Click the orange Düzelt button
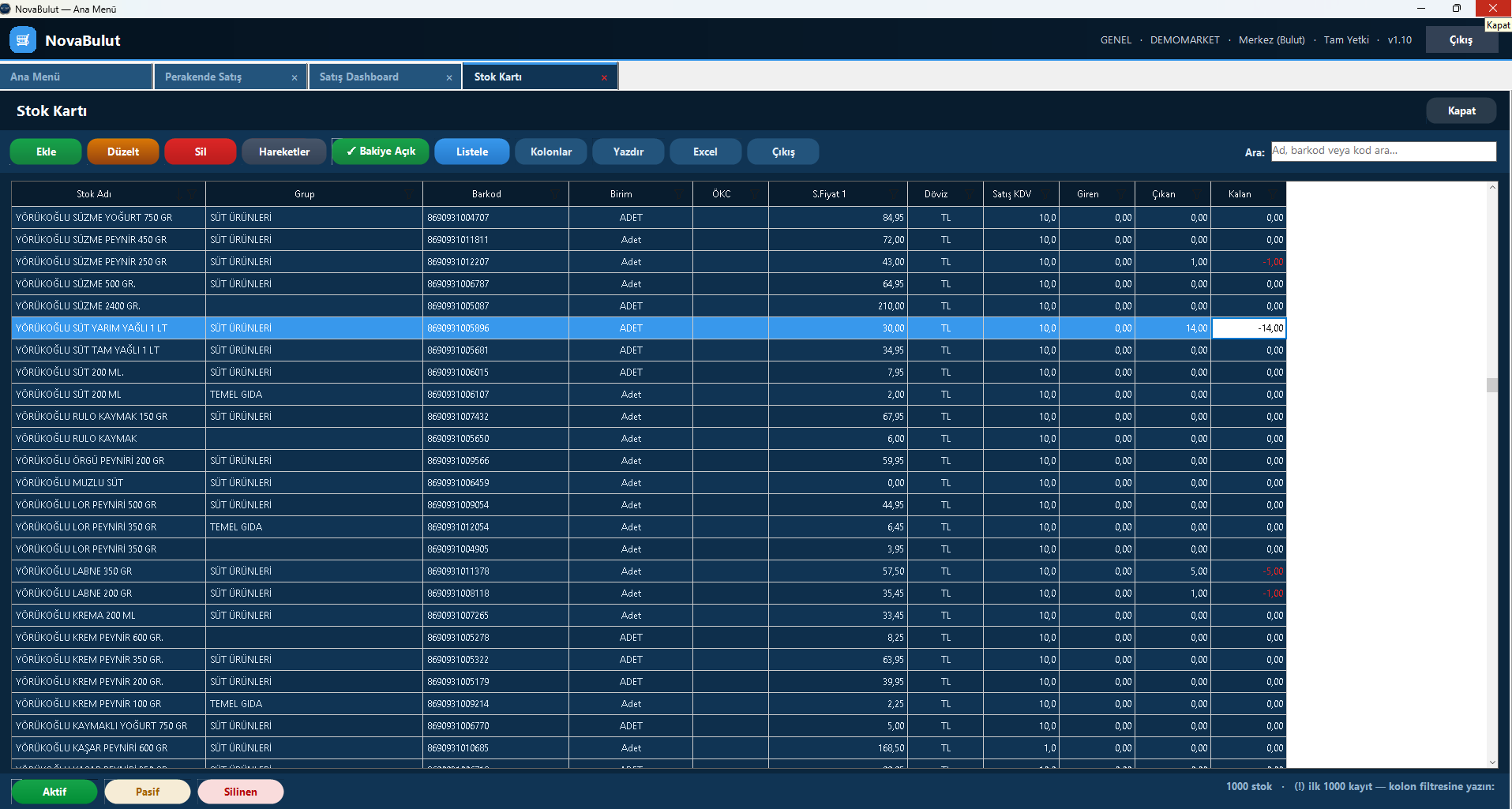This screenshot has height=809, width=1512. point(123,152)
